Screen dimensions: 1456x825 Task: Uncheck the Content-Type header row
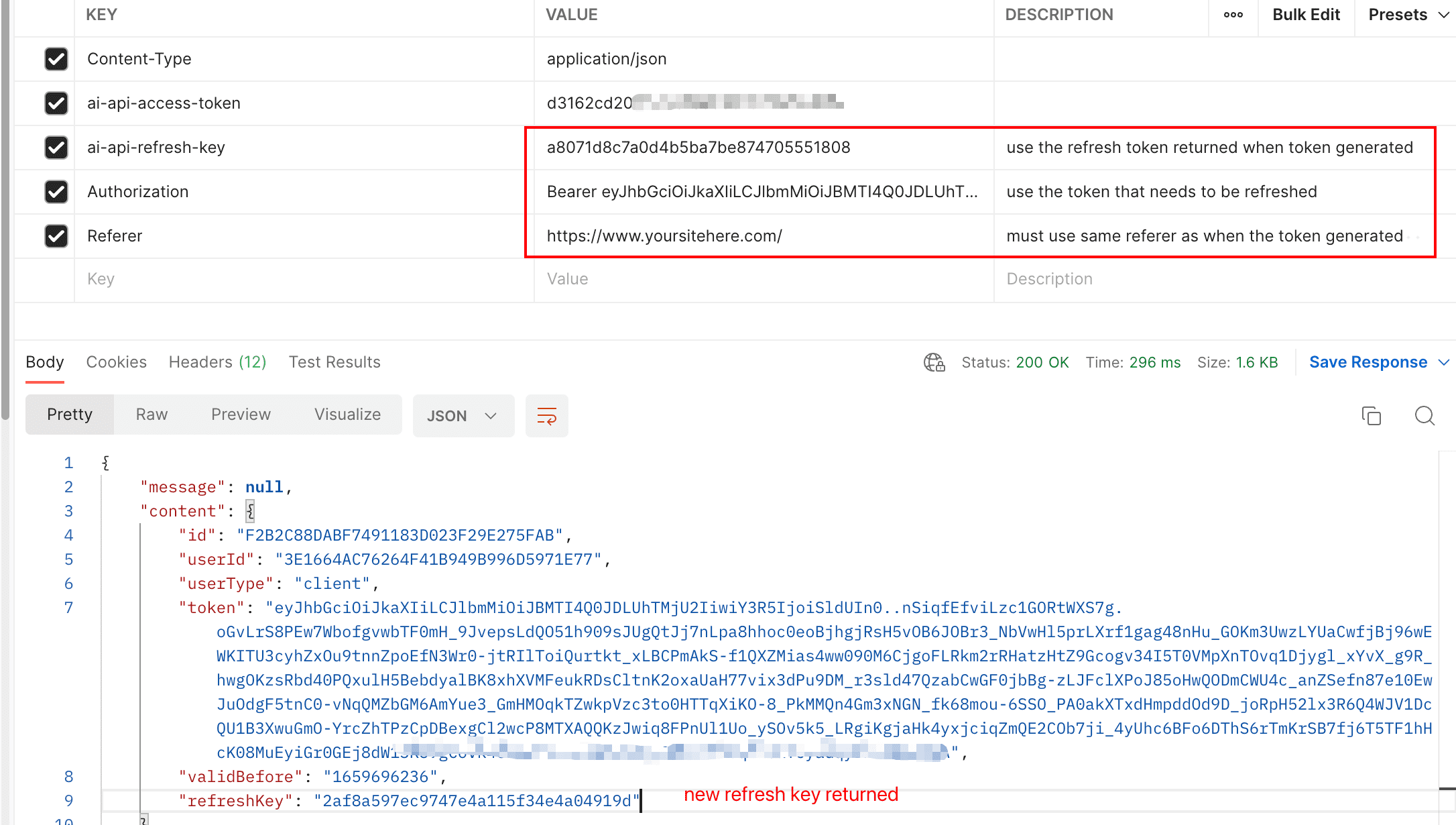click(56, 59)
